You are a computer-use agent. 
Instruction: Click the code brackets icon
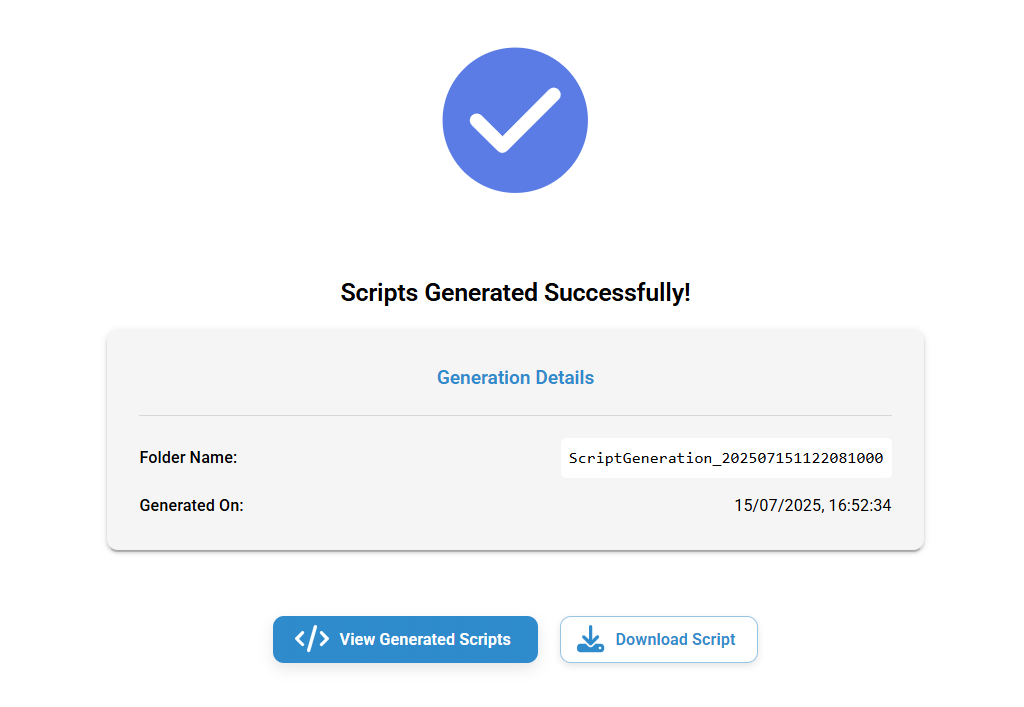312,639
